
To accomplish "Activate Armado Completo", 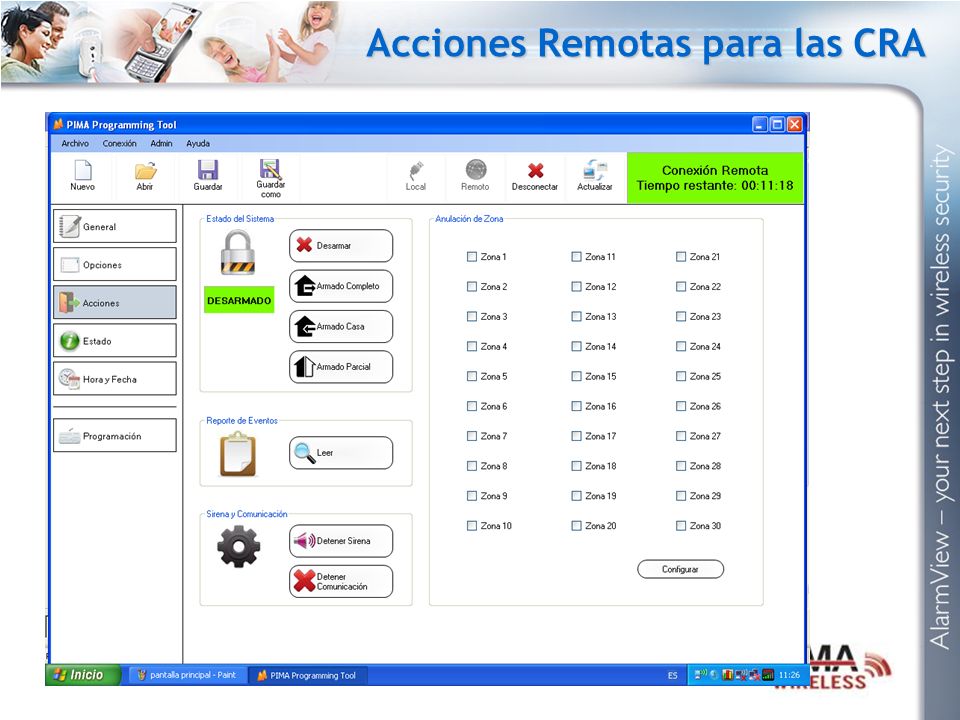I will coord(341,286).
